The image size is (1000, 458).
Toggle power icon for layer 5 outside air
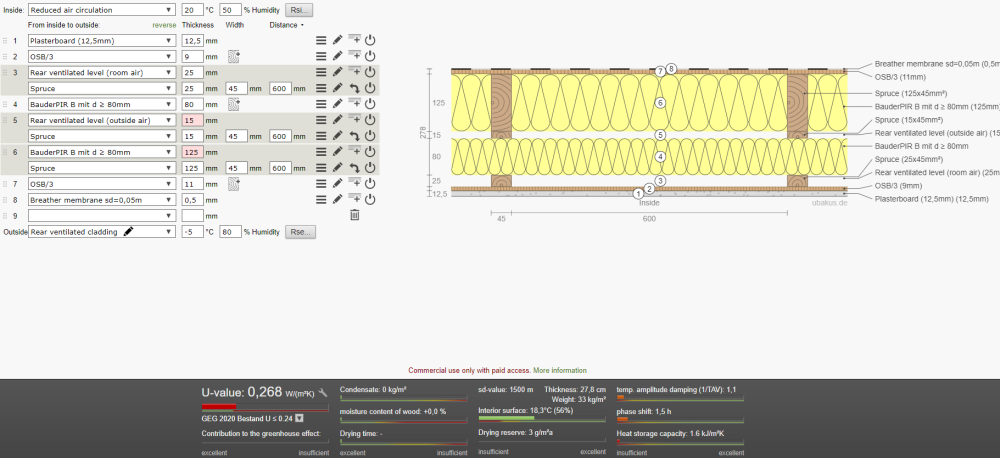[370, 120]
